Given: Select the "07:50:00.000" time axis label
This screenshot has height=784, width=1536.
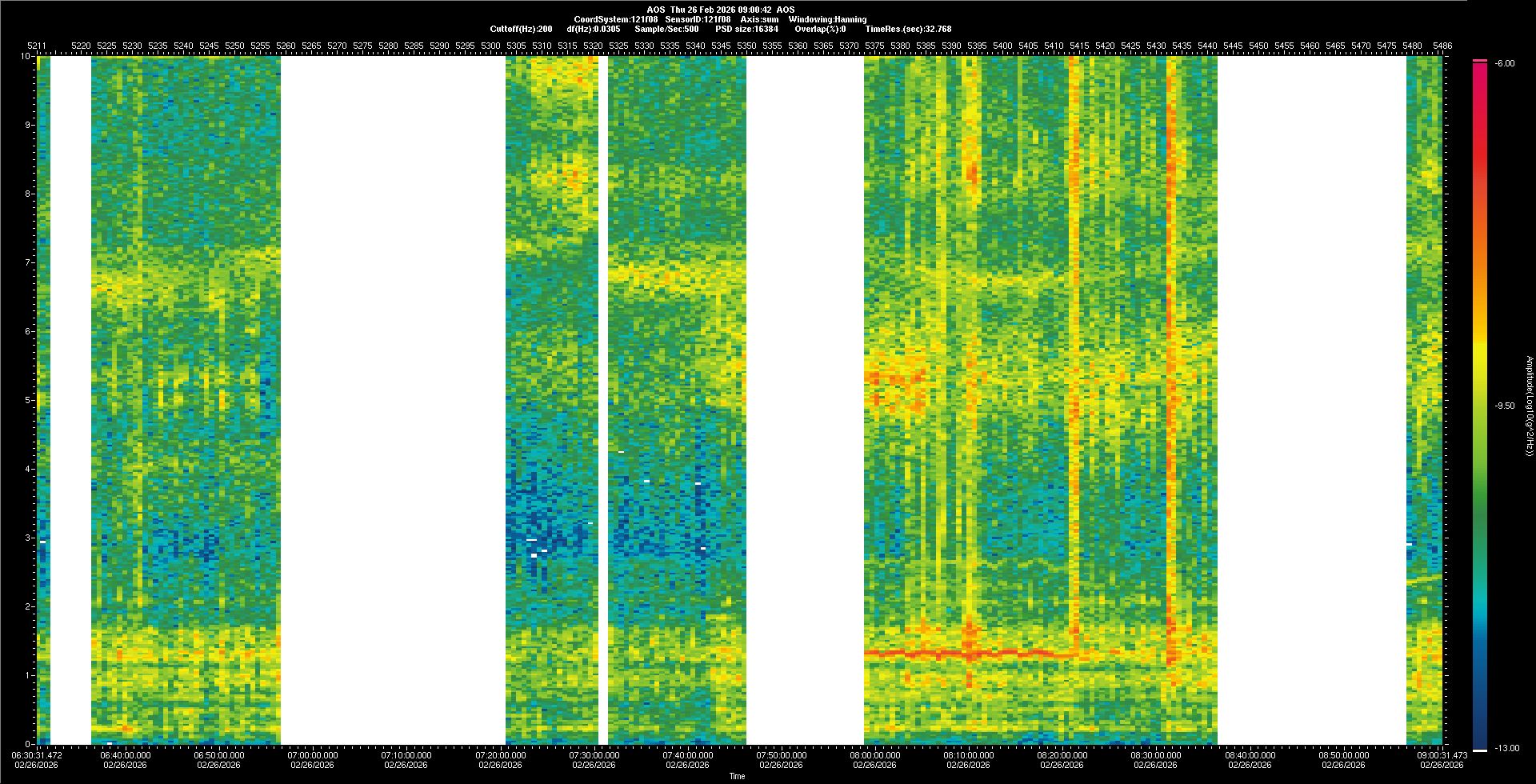Looking at the screenshot, I should [781, 754].
